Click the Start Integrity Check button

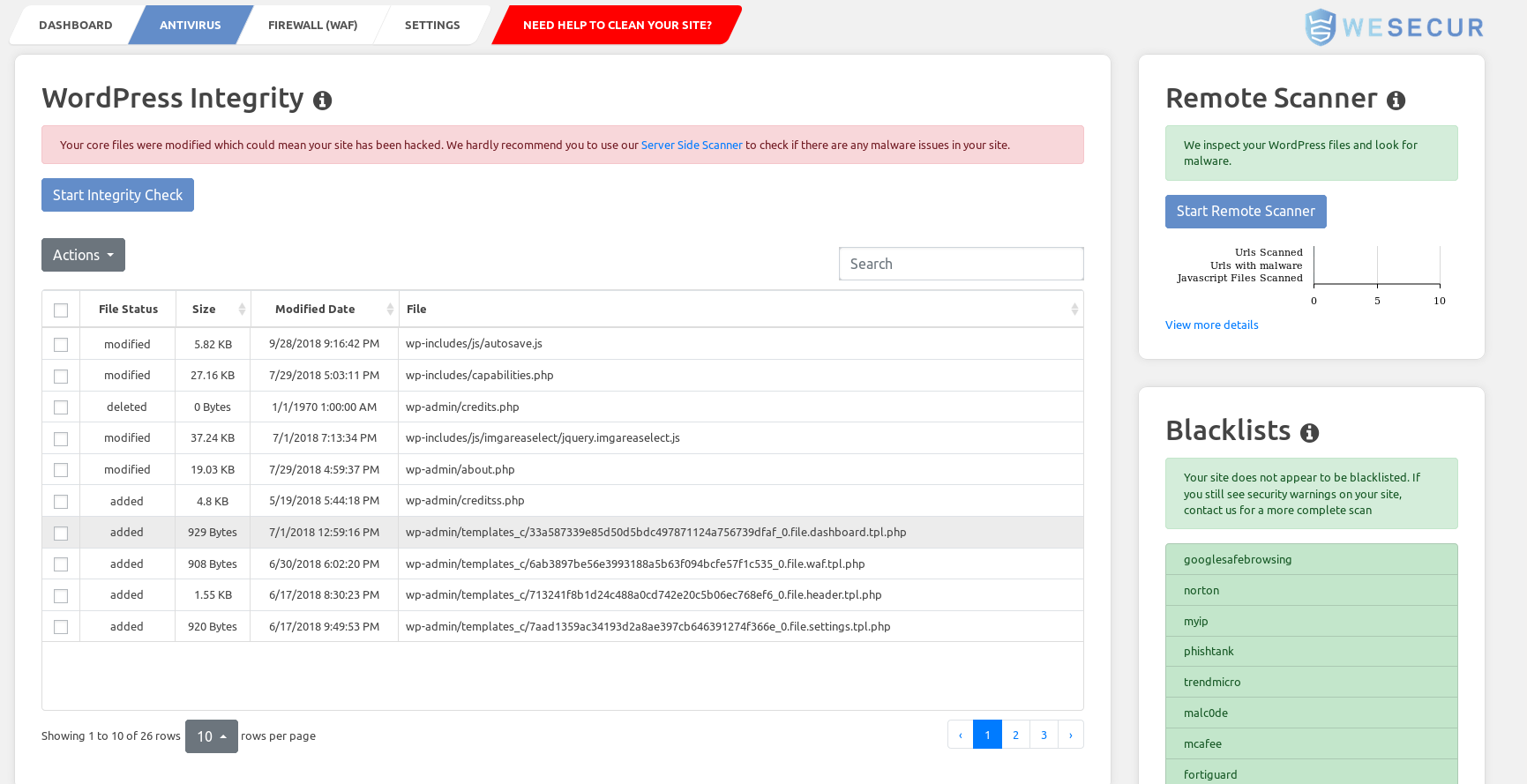pyautogui.click(x=117, y=195)
